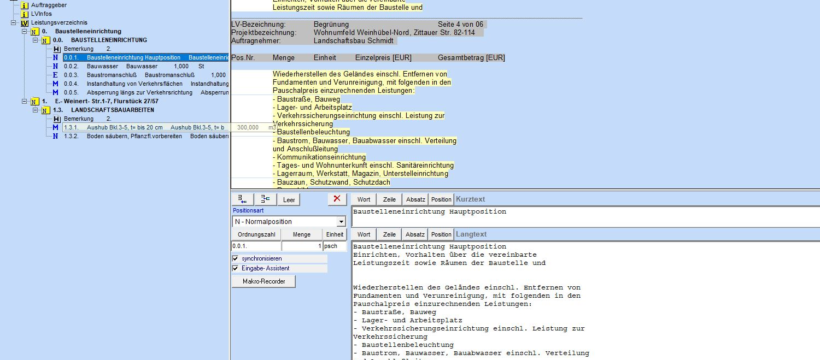The height and width of the screenshot is (360, 820).
Task: Click the tree-structure icon button next to Leer
Action: [x=265, y=199]
